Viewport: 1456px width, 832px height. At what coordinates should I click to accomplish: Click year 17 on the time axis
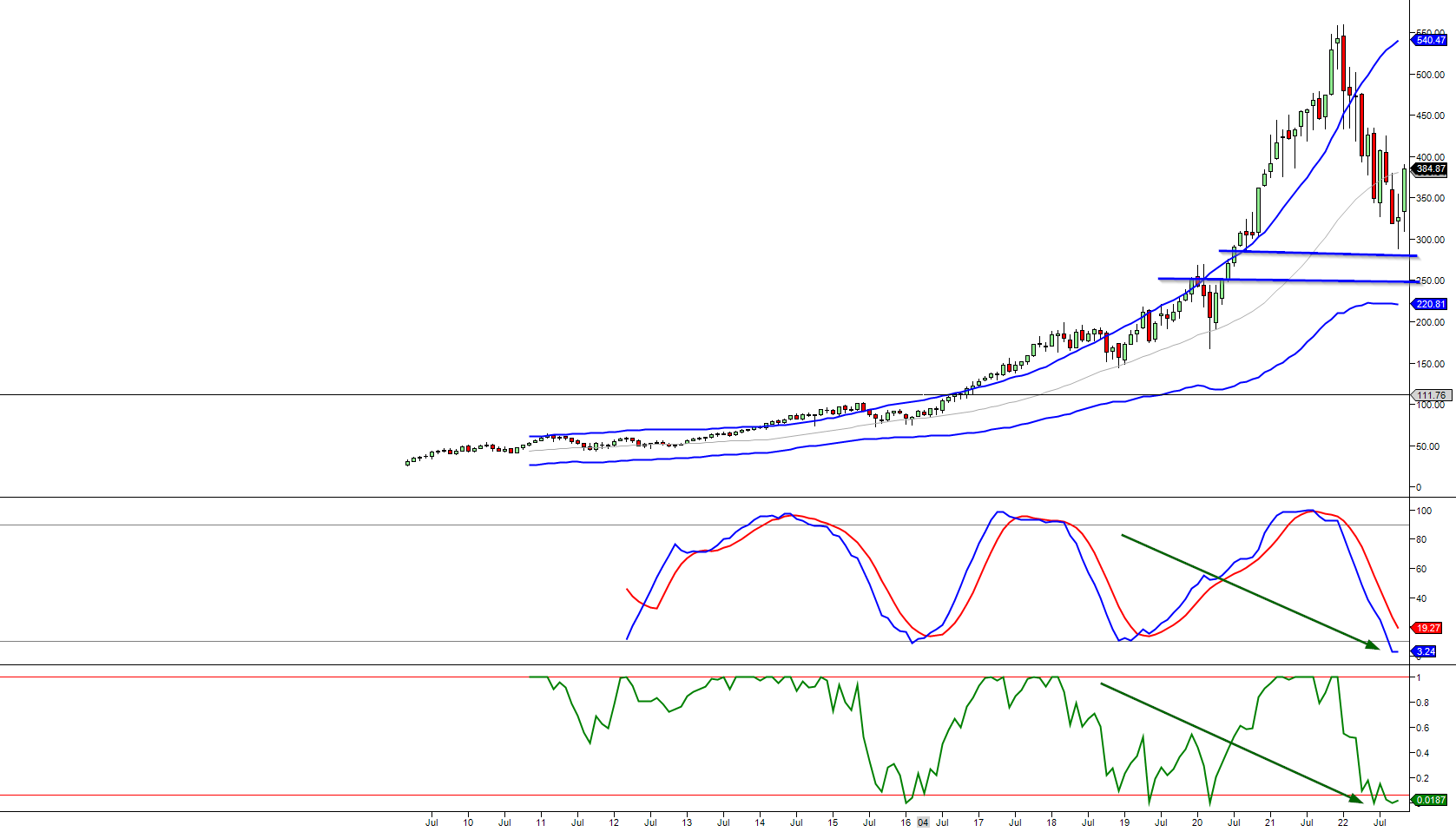[978, 822]
